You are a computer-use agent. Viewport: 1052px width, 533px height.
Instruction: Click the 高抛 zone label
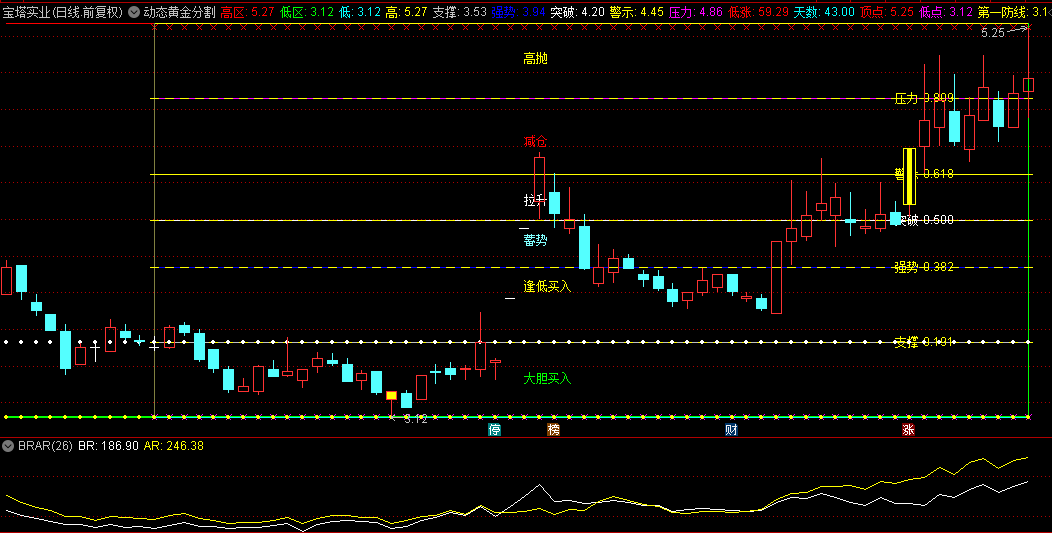(x=535, y=58)
